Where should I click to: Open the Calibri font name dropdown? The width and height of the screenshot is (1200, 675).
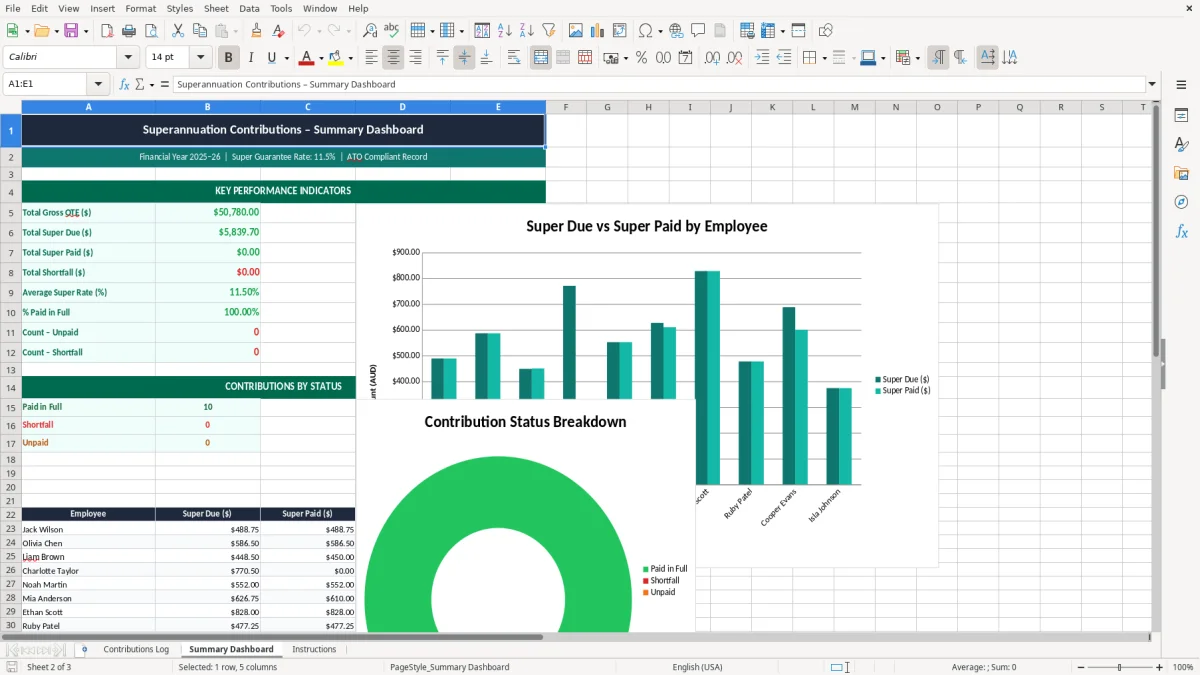[127, 58]
